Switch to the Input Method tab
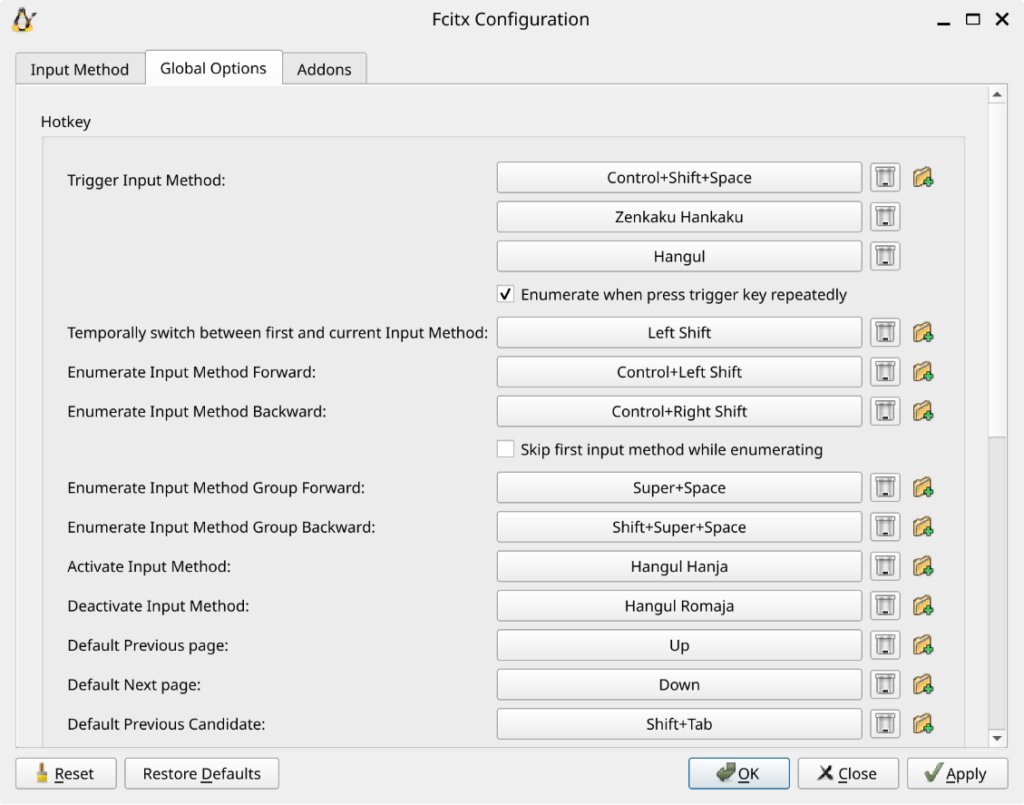 (x=80, y=69)
